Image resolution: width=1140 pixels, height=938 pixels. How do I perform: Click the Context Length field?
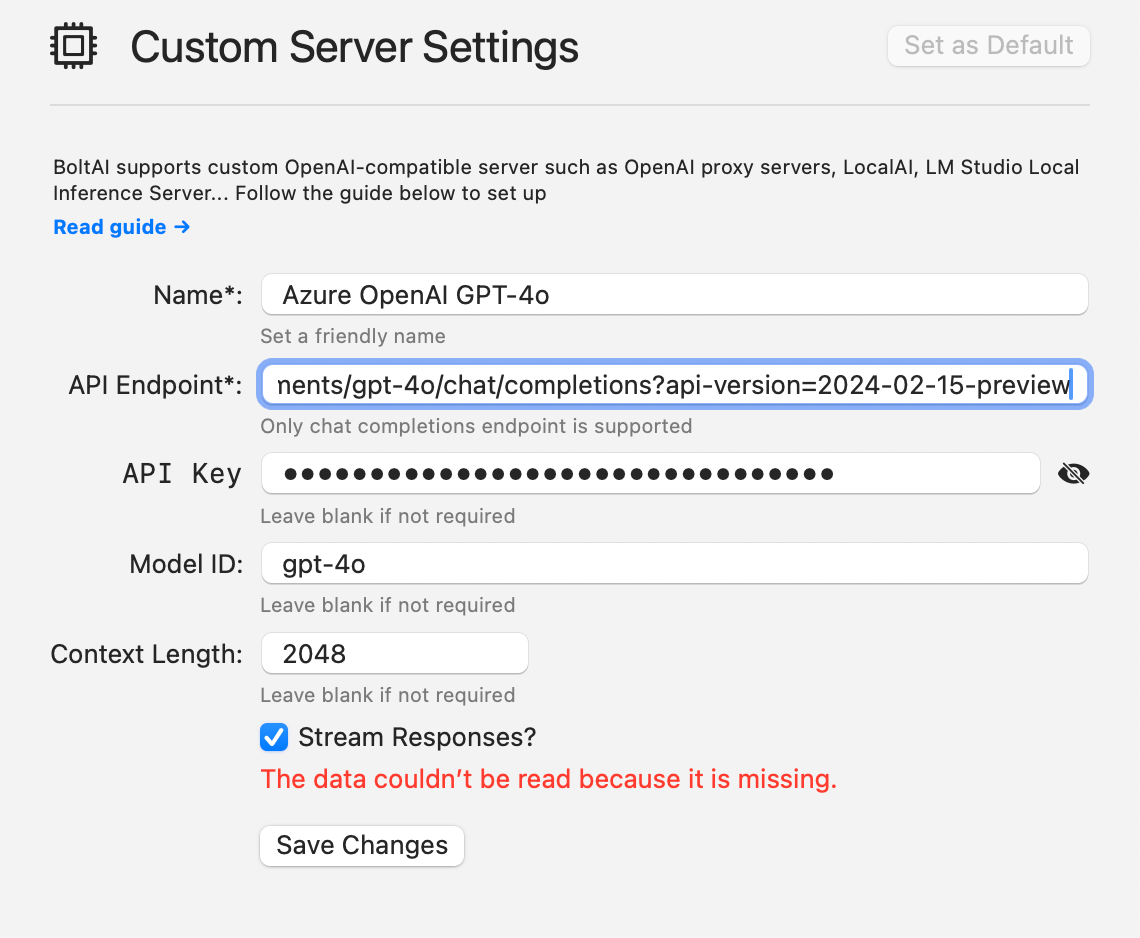(395, 653)
